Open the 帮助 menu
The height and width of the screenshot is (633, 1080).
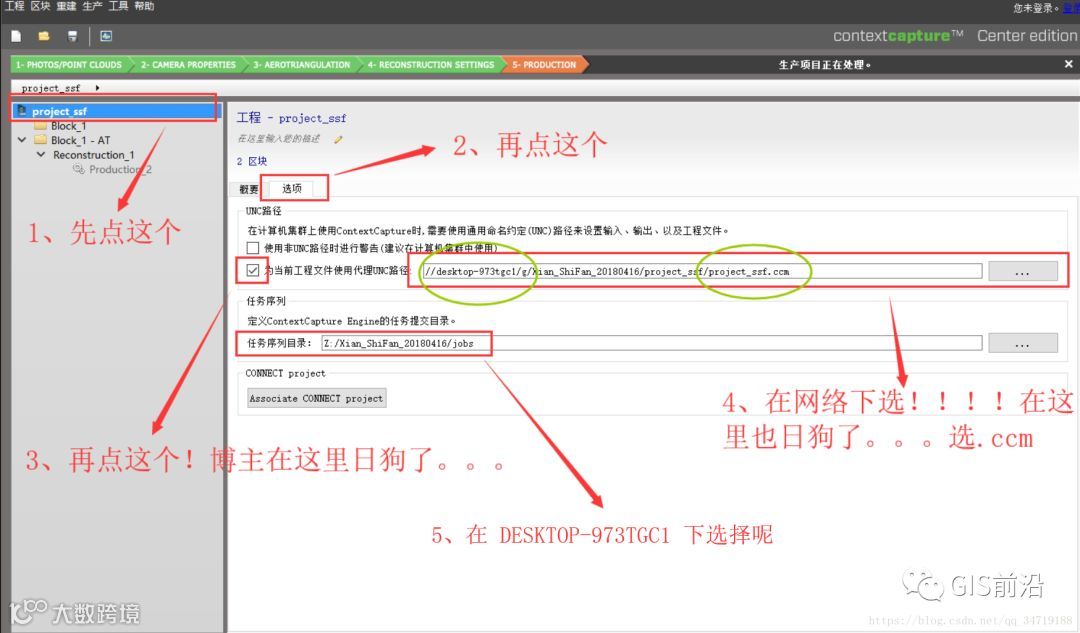(144, 6)
